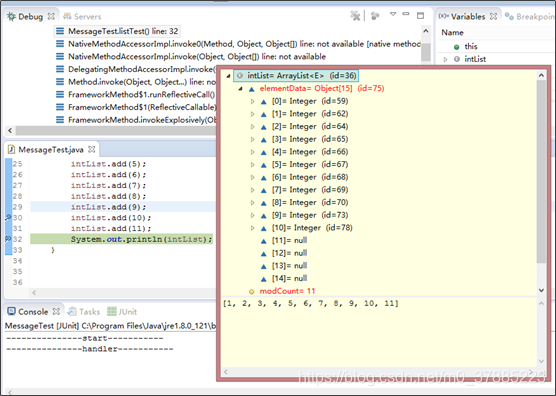The width and height of the screenshot is (556, 396).
Task: Expand the [0]= Integer (id=59) element
Action: [x=252, y=101]
